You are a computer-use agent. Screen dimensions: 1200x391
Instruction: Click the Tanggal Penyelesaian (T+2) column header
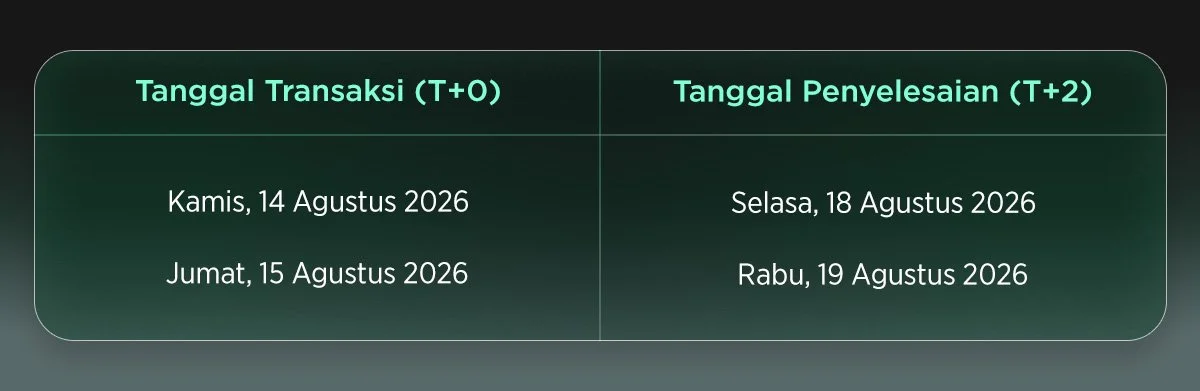[882, 92]
